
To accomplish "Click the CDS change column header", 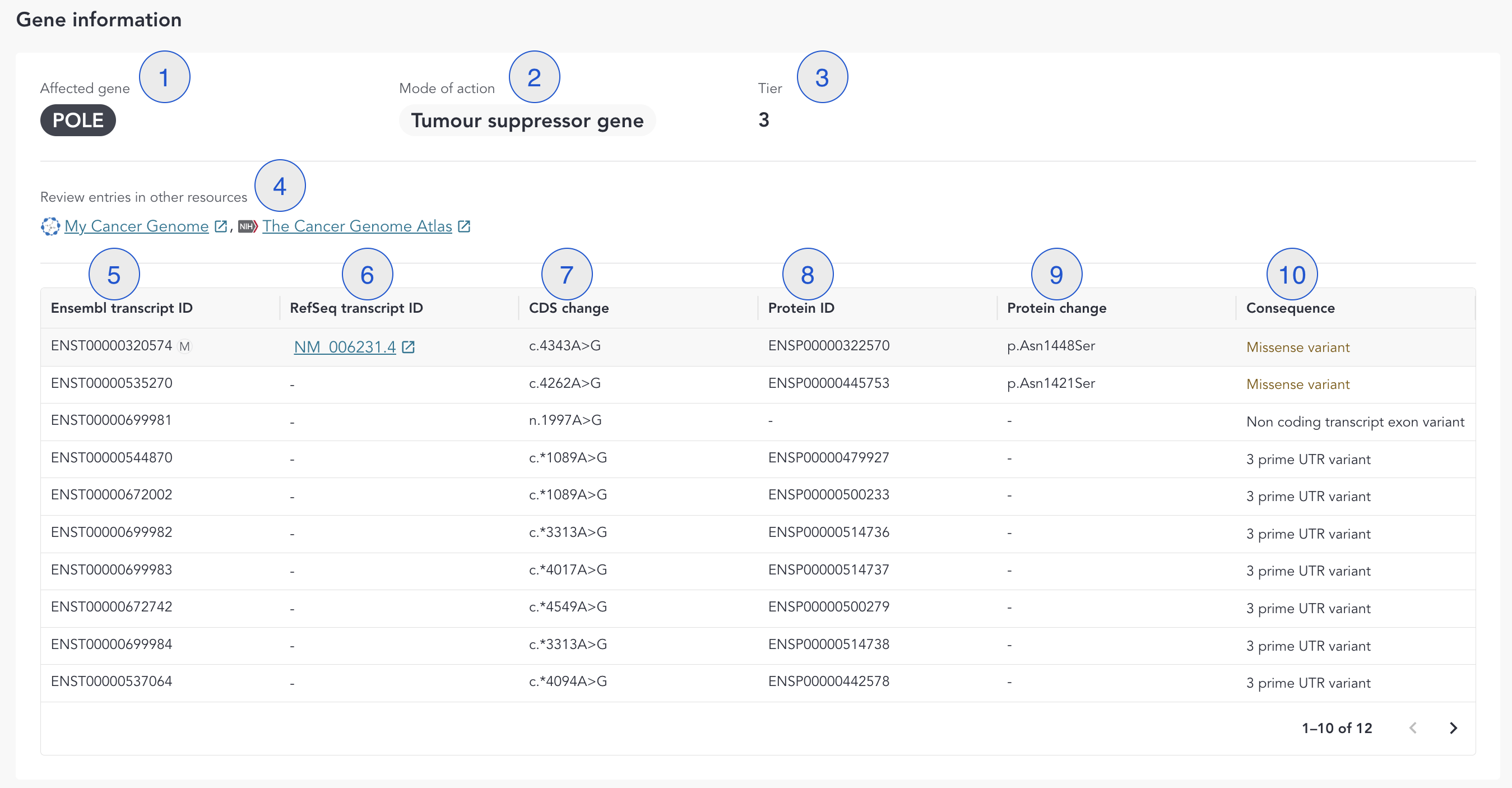I will [x=568, y=308].
